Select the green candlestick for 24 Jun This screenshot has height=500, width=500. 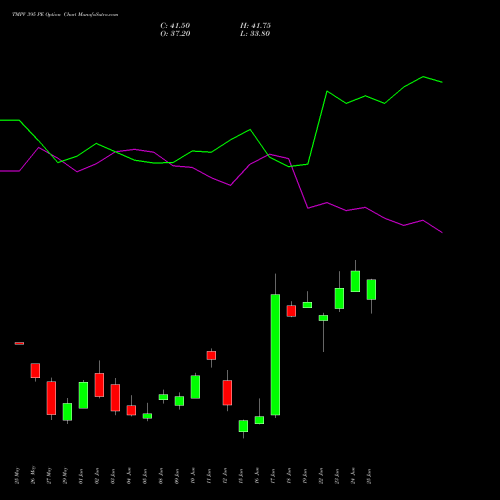click(x=355, y=281)
